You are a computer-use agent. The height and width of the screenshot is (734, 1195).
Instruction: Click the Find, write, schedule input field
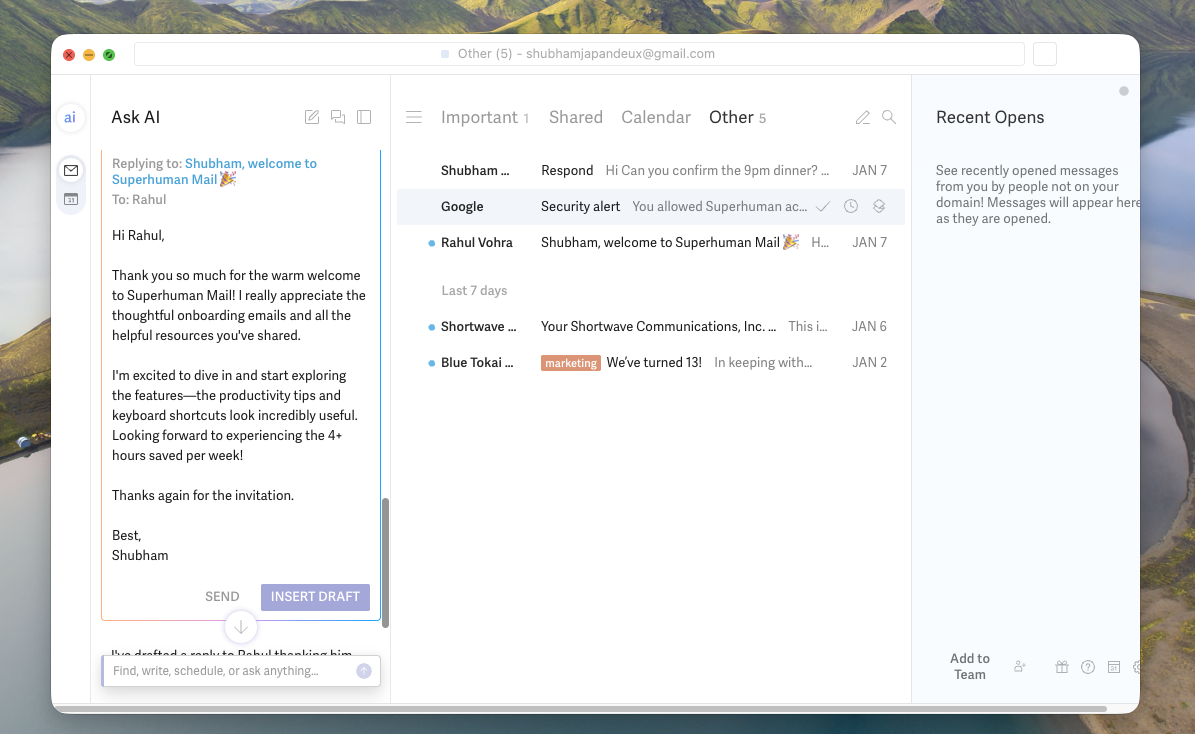coord(230,671)
